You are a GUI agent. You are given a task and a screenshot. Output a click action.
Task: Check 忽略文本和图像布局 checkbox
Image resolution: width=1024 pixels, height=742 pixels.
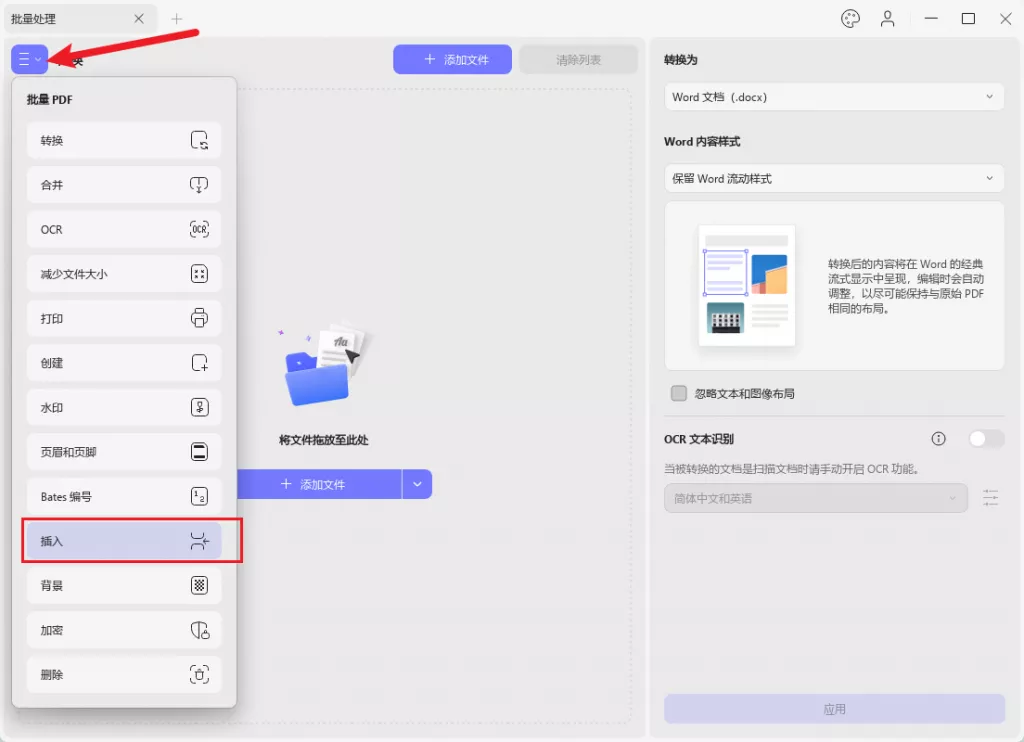click(x=679, y=393)
